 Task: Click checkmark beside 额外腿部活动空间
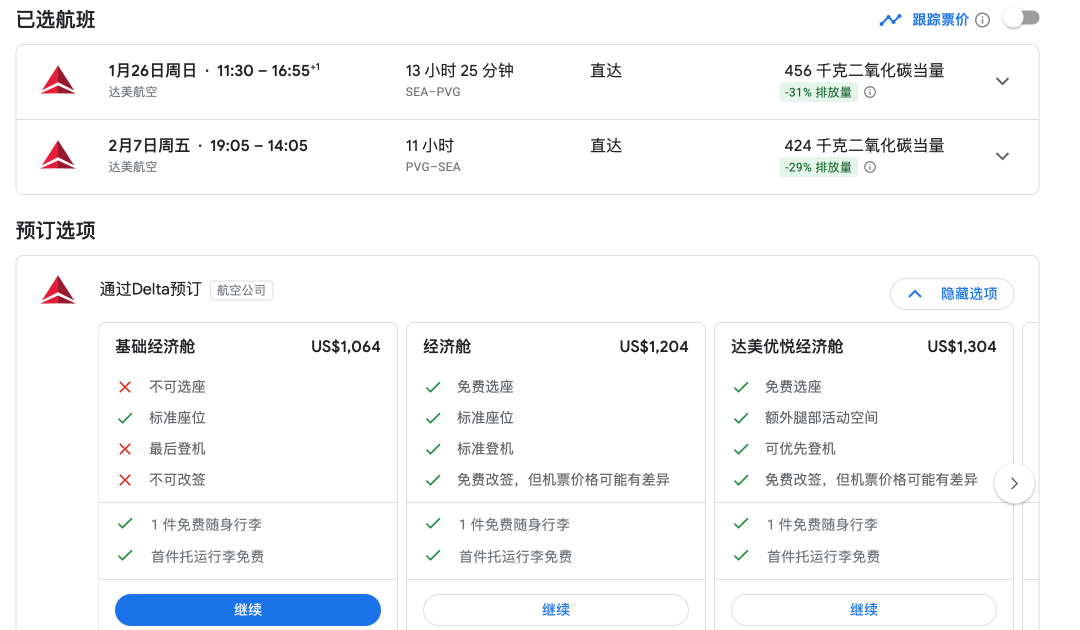point(740,419)
